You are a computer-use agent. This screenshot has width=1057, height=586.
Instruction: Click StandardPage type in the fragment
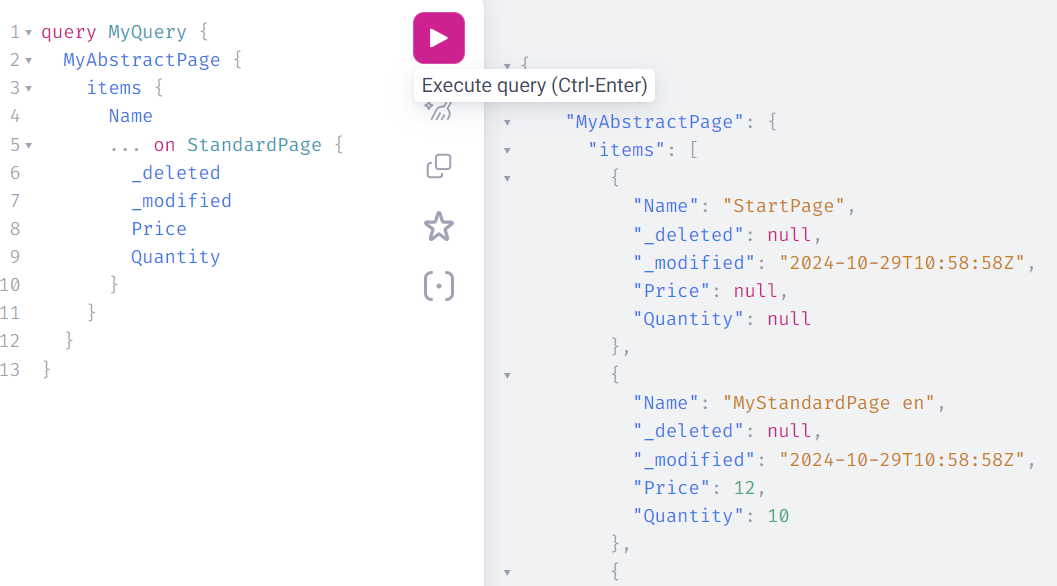[254, 145]
